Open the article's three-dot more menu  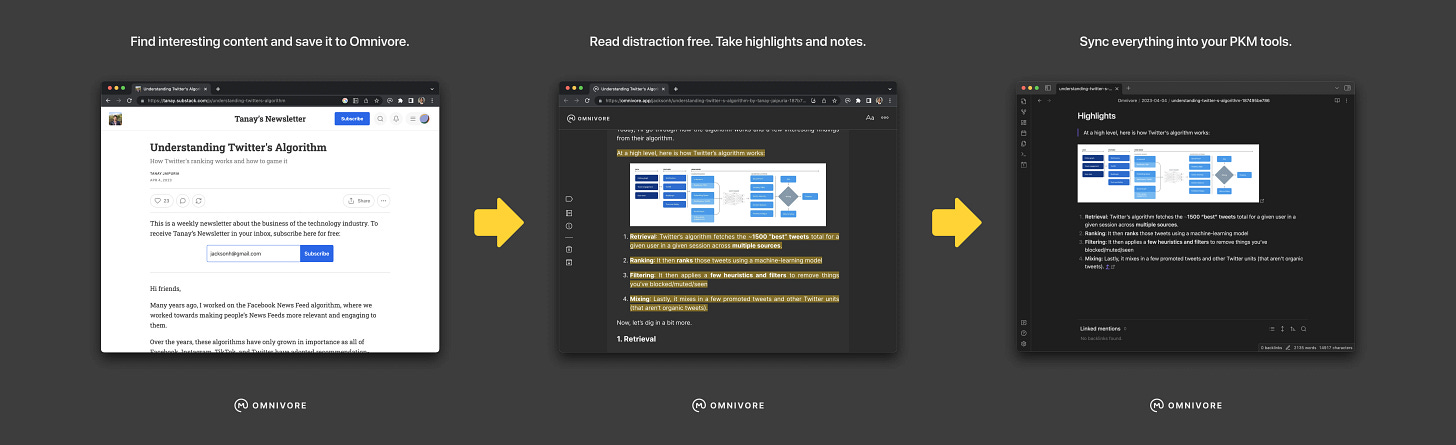384,200
